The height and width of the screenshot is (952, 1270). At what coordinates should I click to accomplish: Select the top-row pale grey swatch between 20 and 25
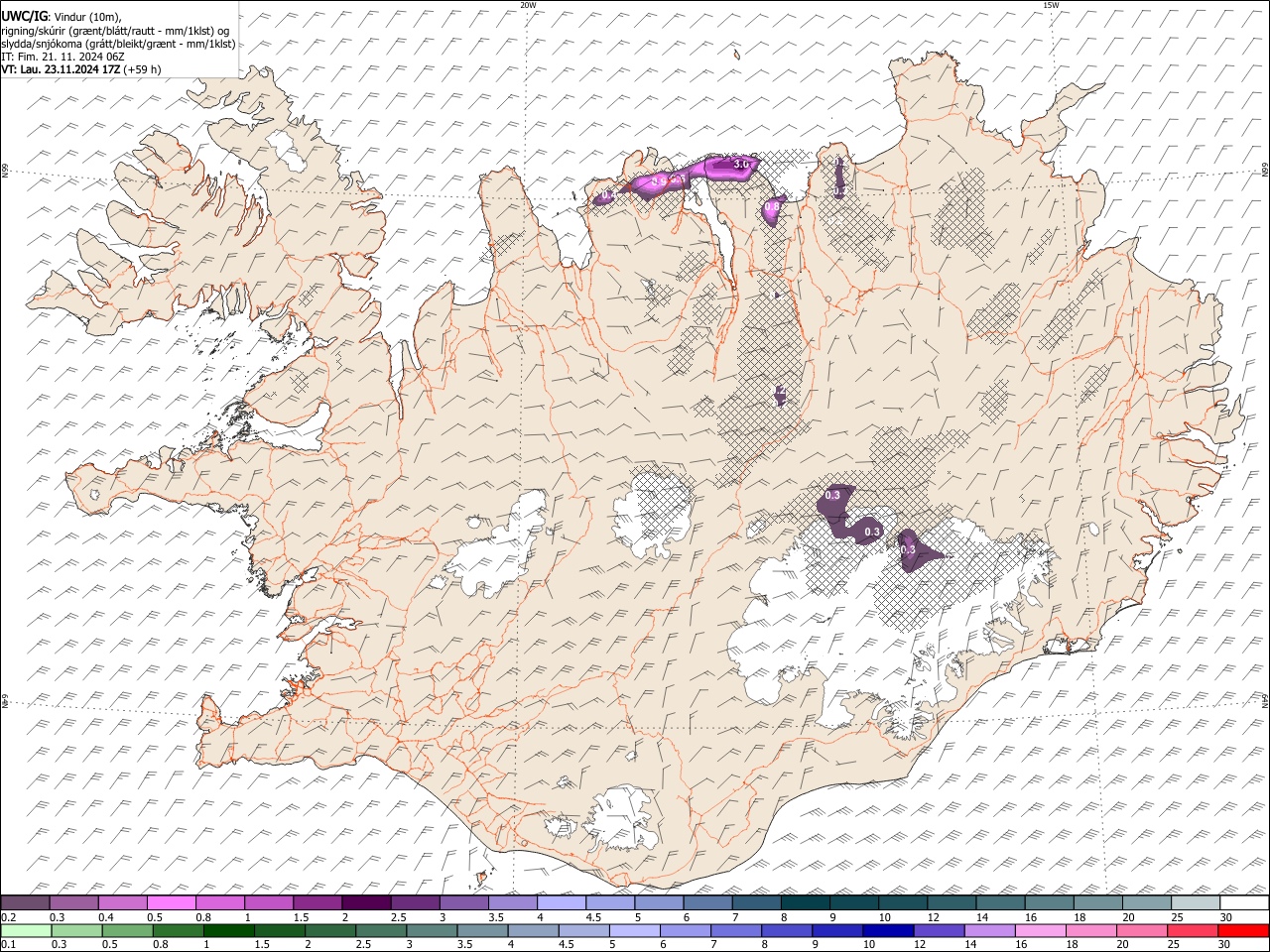[1147, 902]
